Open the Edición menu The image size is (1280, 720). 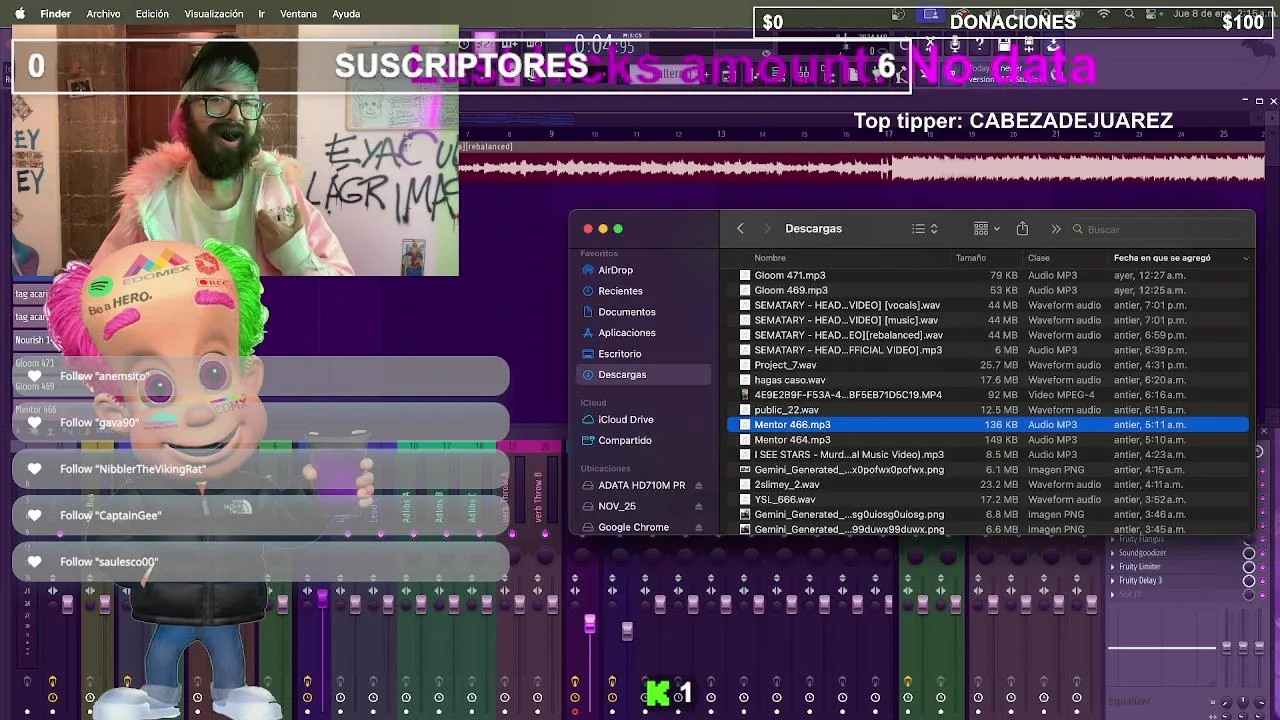[x=152, y=14]
